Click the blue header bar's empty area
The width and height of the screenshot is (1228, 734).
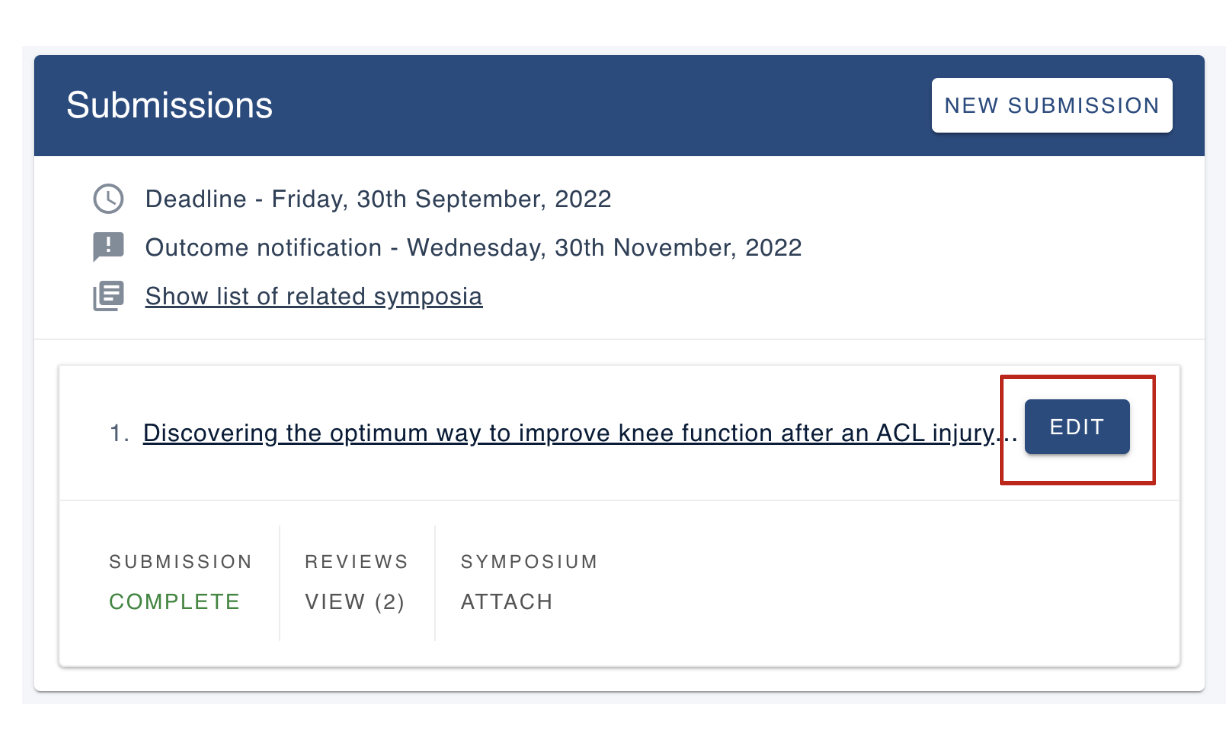pos(600,106)
